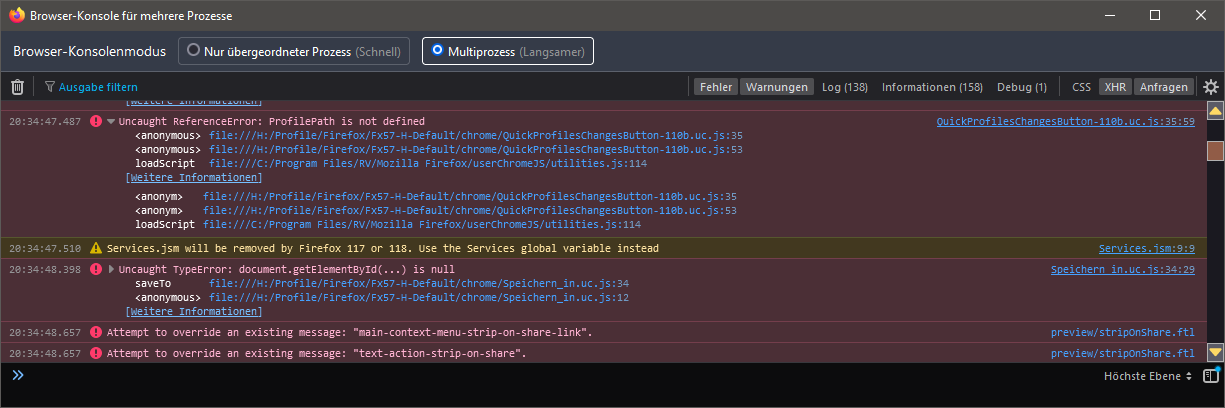This screenshot has width=1225, height=408.
Task: Open the Services.jsm:9:9 source link
Action: click(1146, 248)
